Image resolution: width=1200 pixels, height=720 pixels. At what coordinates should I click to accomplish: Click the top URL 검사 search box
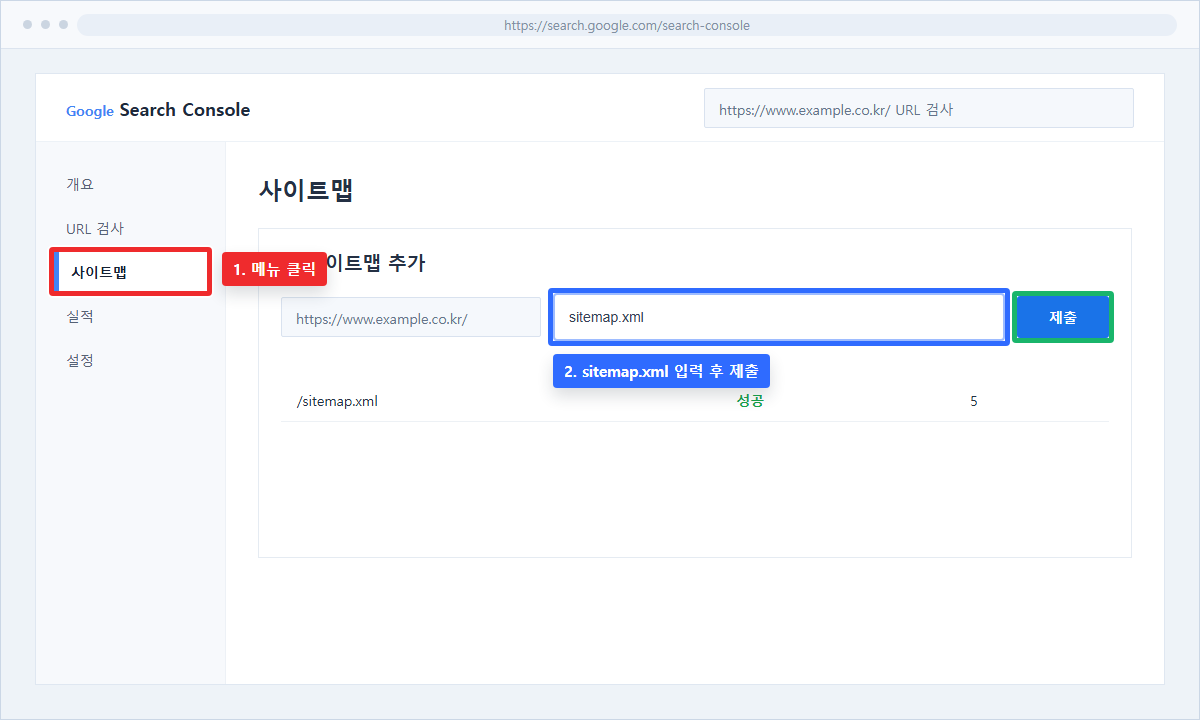[x=919, y=108]
